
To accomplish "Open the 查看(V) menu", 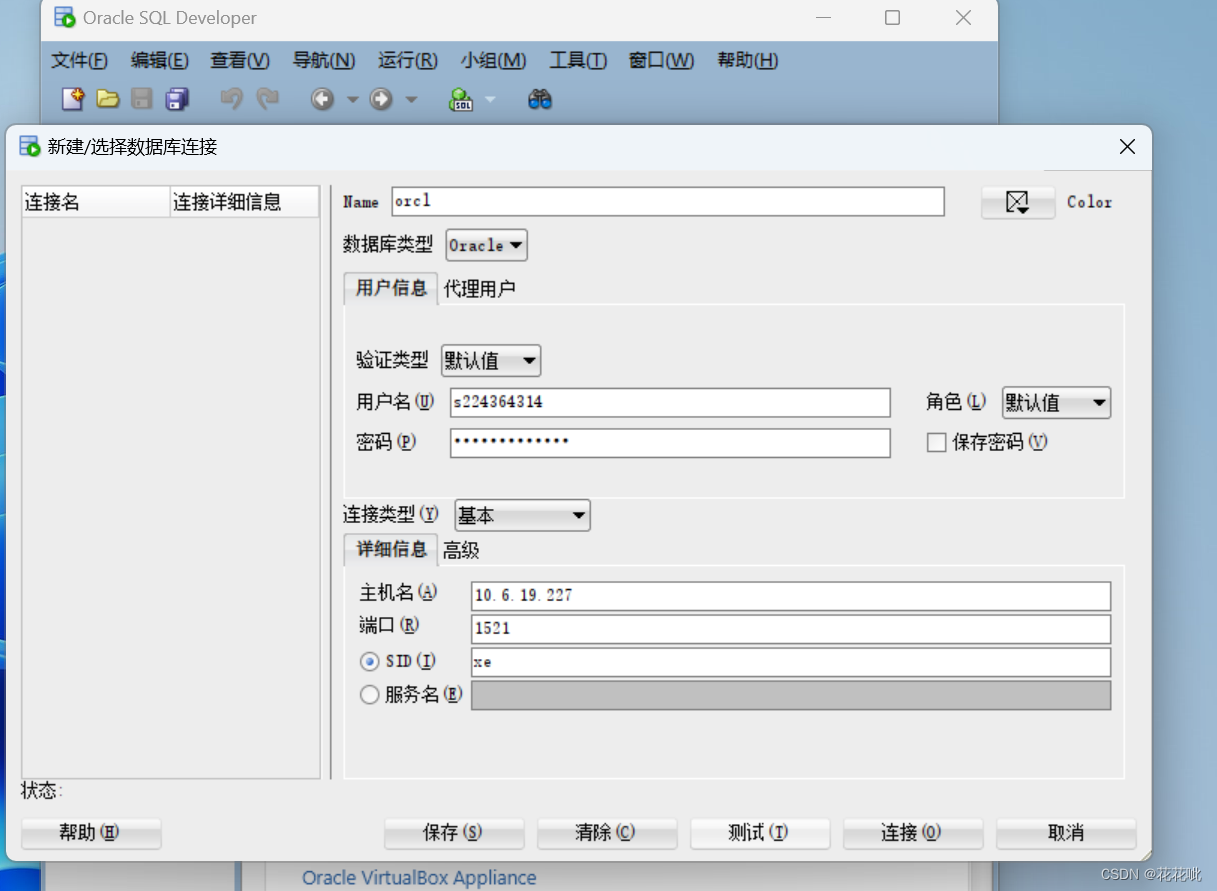I will coord(240,60).
